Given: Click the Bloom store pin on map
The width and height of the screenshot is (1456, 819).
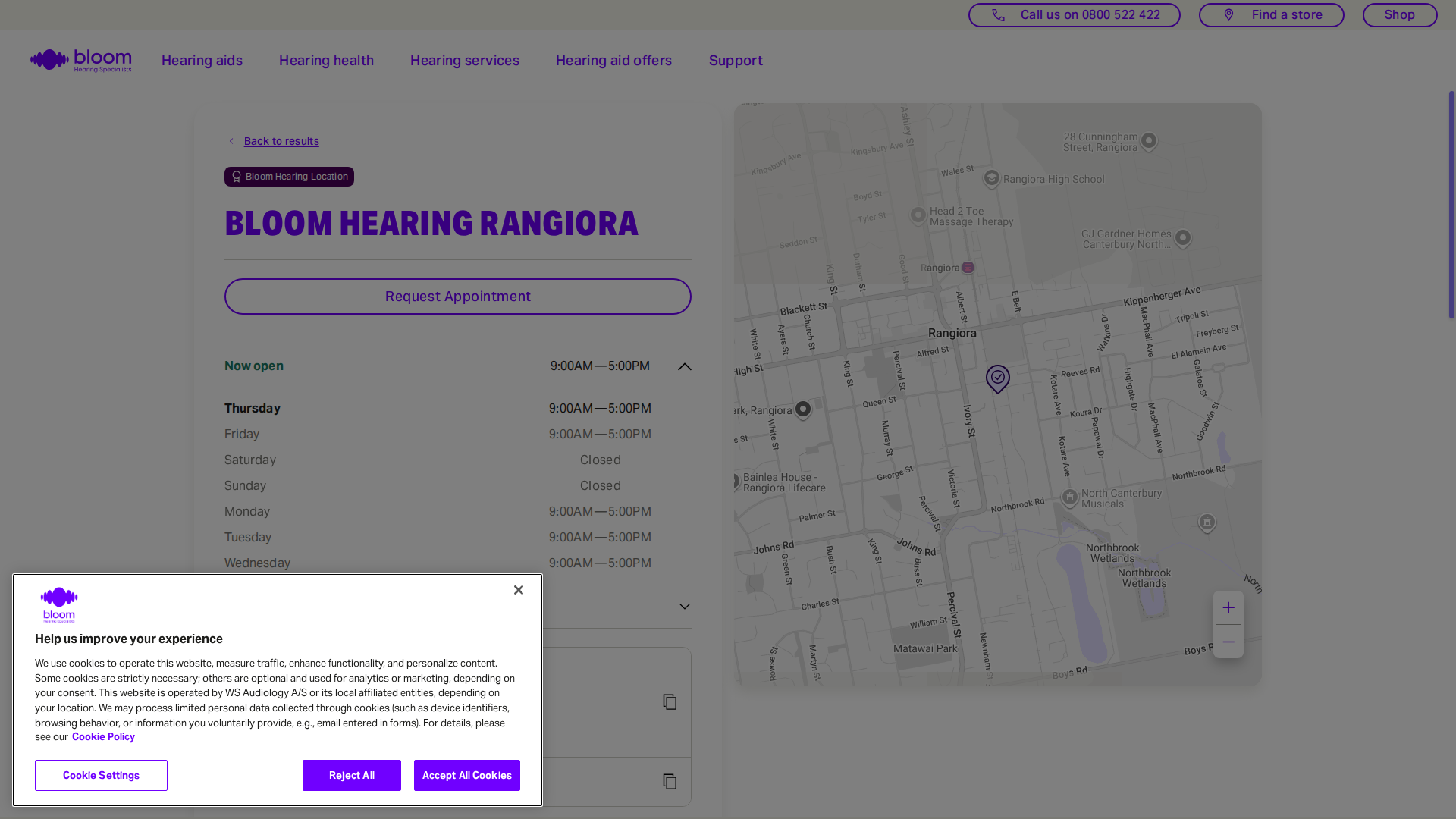Looking at the screenshot, I should click(x=997, y=378).
